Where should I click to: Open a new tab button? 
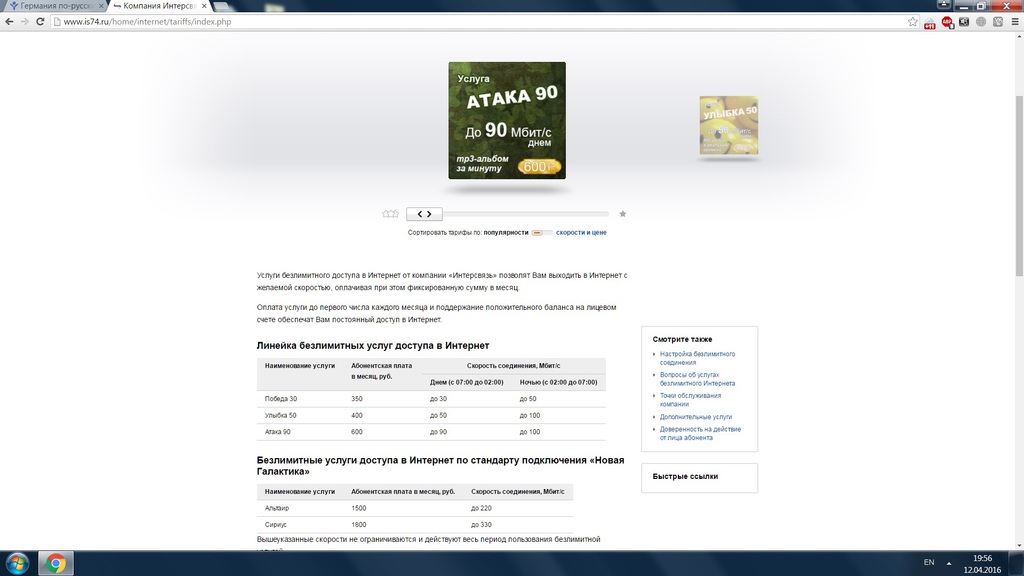click(x=223, y=7)
